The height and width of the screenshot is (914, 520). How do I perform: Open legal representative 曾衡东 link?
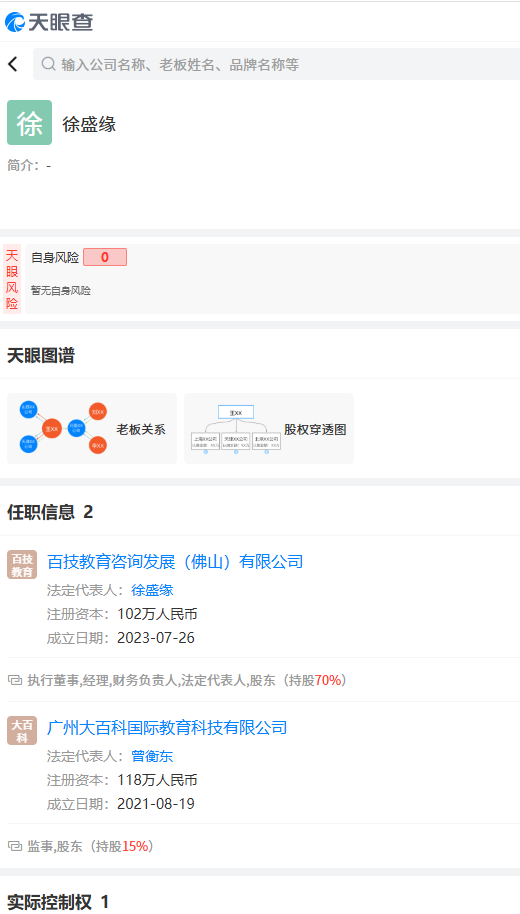pos(153,756)
